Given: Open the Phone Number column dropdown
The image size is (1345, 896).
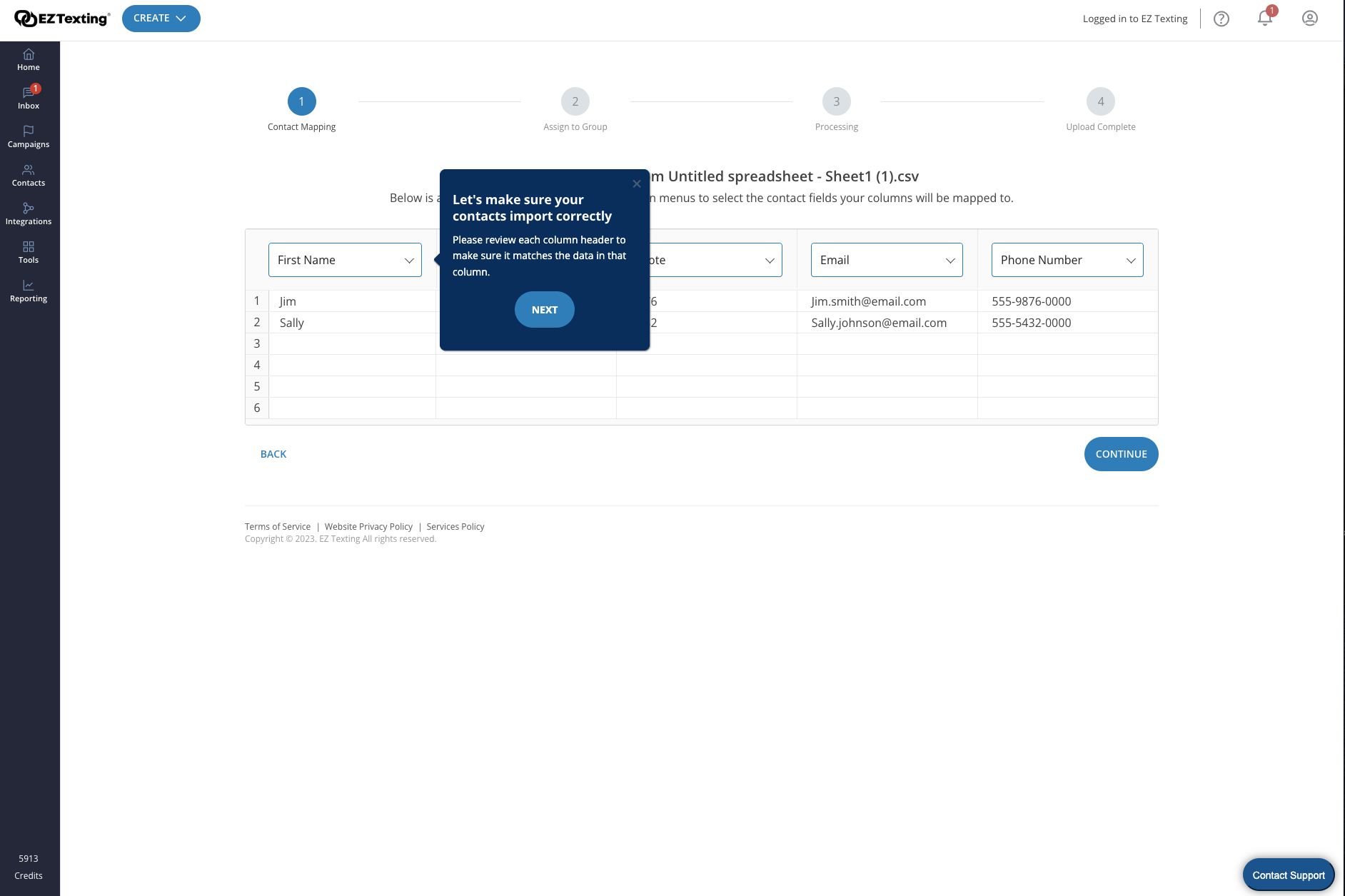Looking at the screenshot, I should point(1067,260).
